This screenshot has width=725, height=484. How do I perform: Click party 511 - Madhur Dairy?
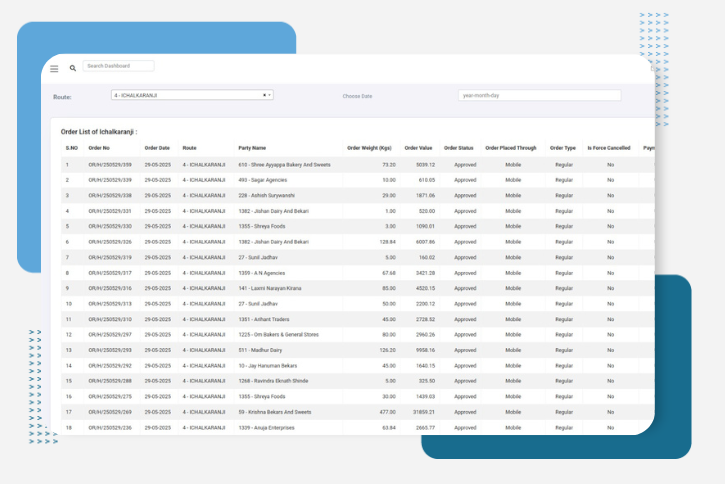point(260,350)
